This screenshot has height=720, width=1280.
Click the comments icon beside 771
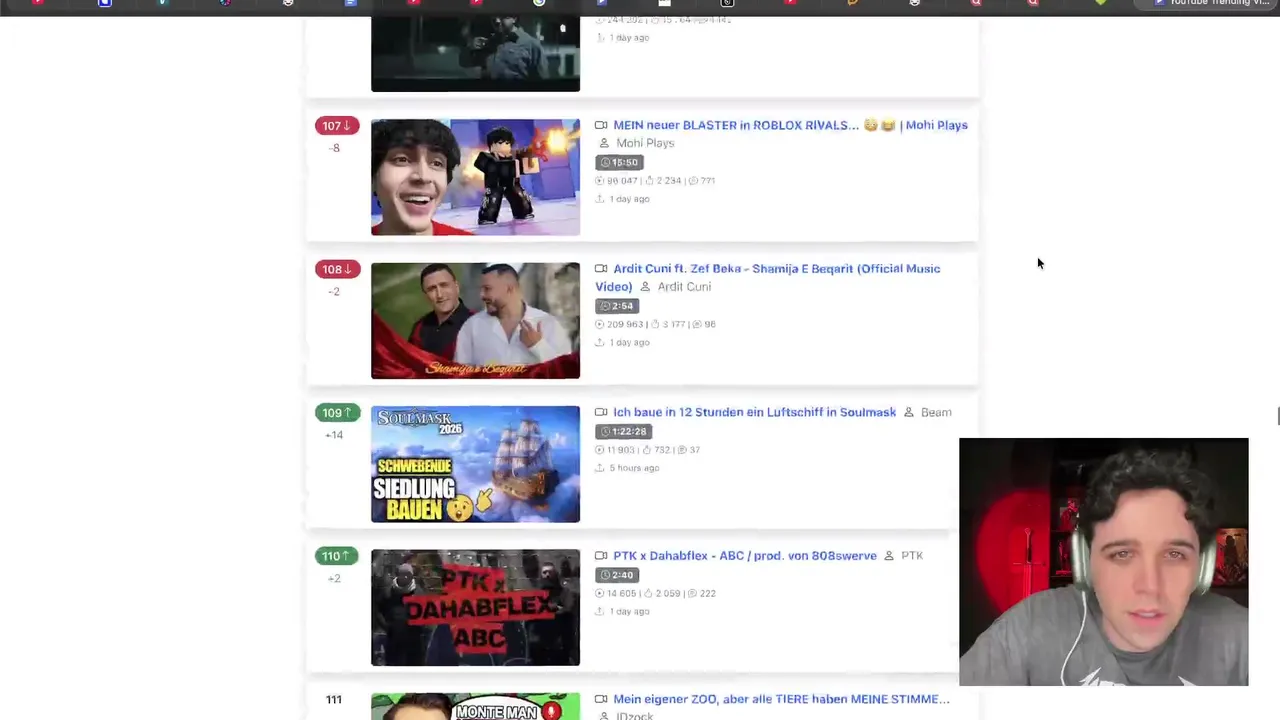pos(694,181)
